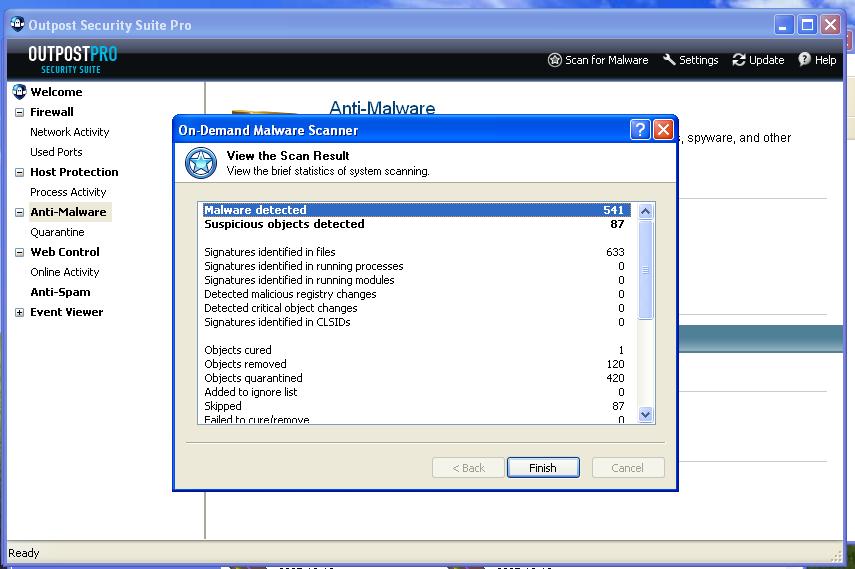Image resolution: width=855 pixels, height=569 pixels.
Task: Select Event Viewer in sidebar
Action: pos(67,312)
